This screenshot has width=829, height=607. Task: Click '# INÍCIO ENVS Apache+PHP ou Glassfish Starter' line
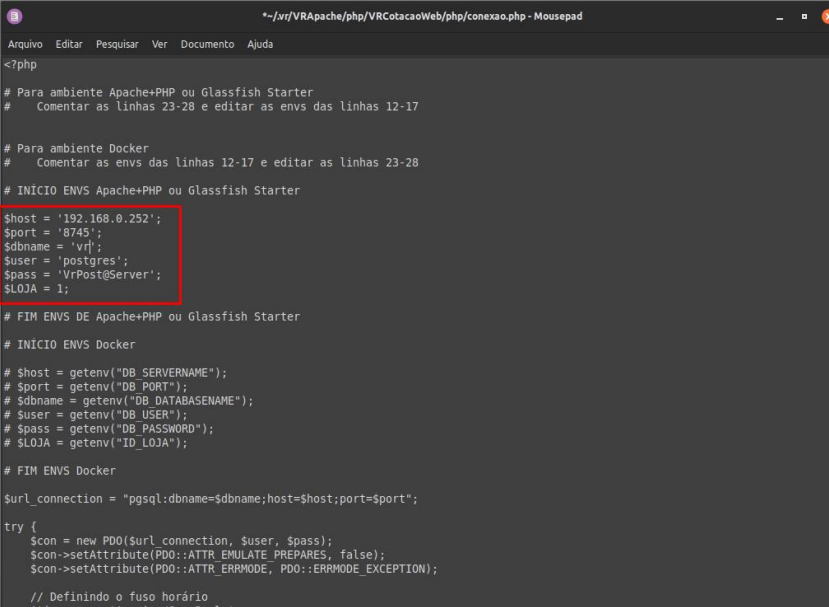tap(152, 191)
